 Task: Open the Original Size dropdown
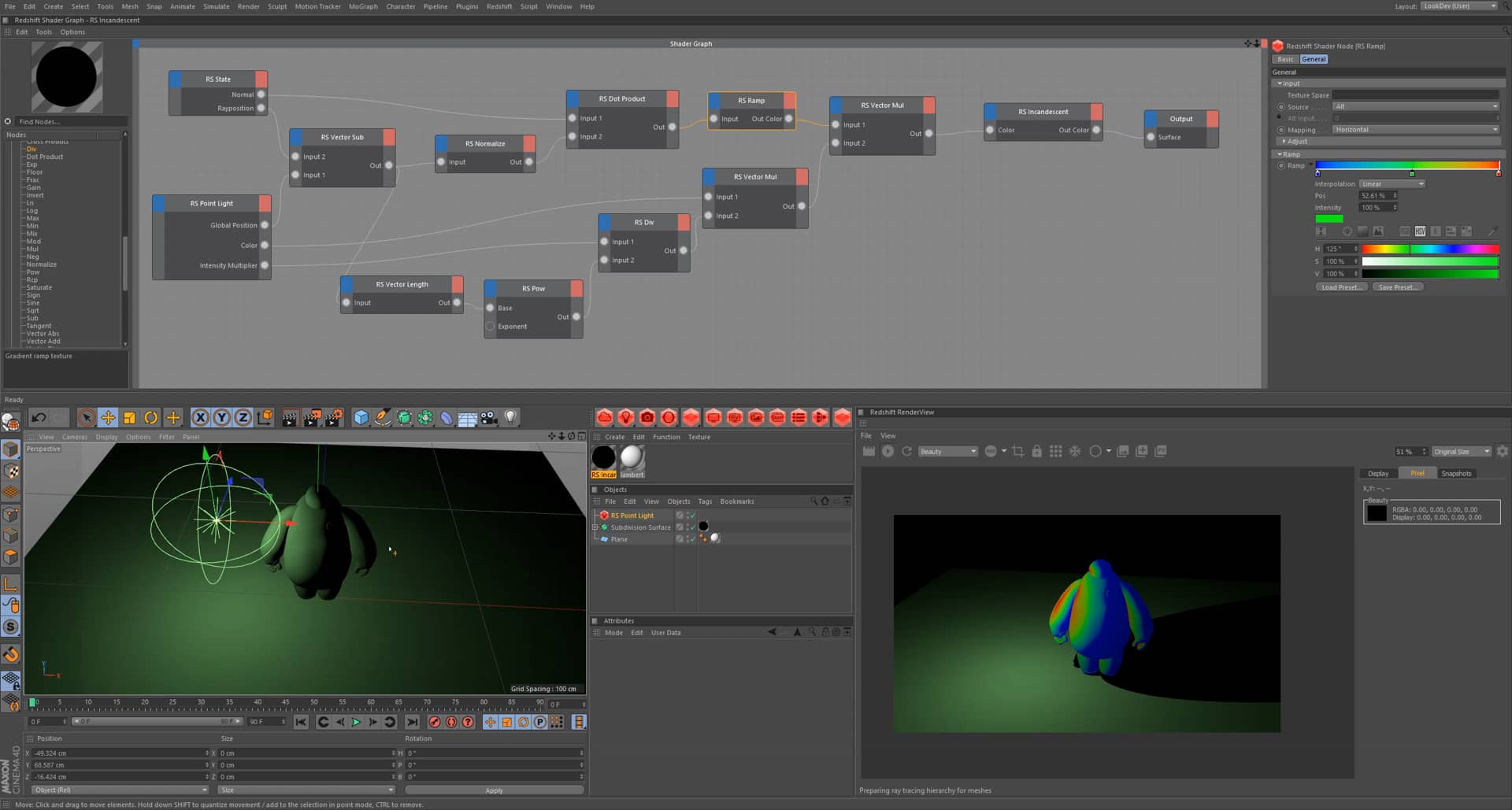click(1461, 451)
